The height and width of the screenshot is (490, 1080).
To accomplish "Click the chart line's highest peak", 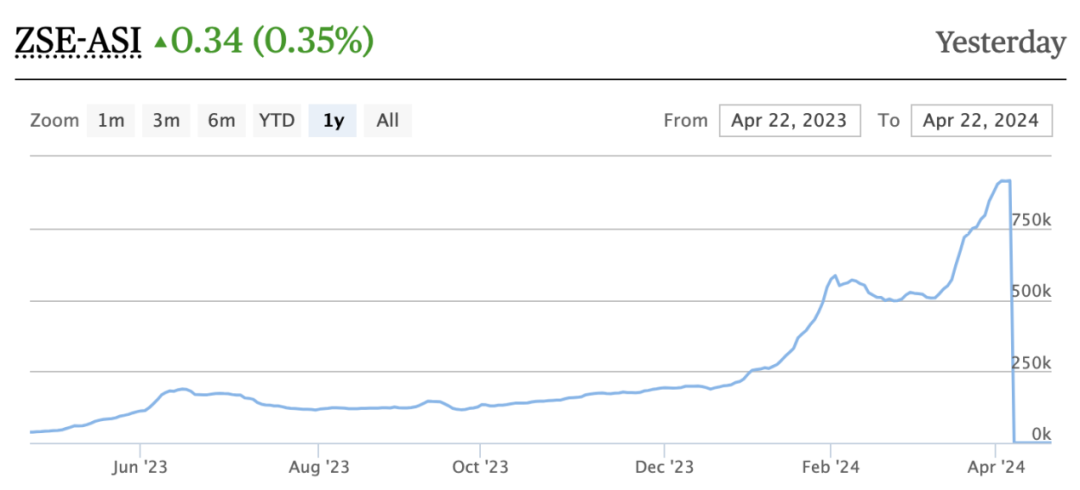I will coord(1004,181).
